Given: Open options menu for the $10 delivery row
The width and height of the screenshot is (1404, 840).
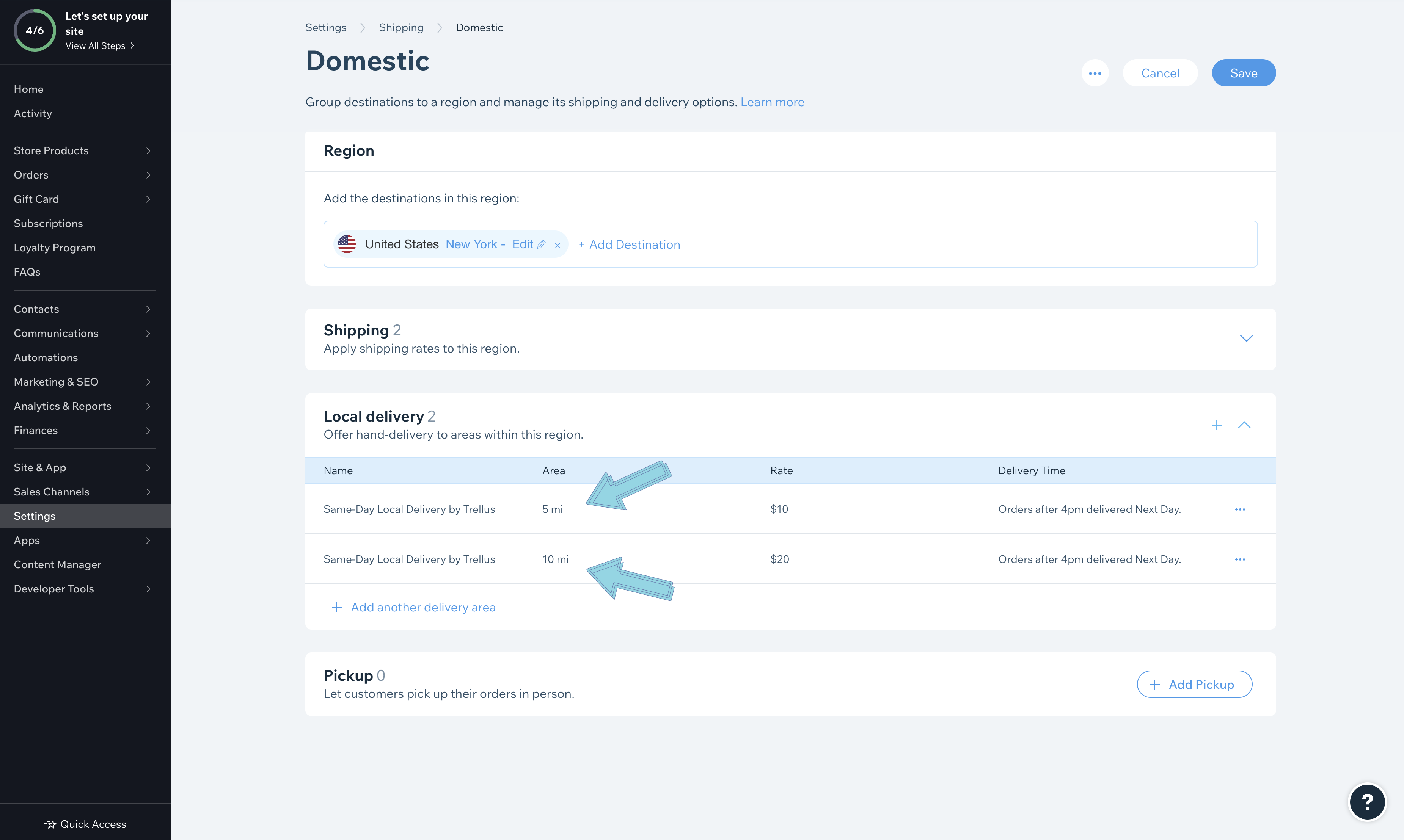Looking at the screenshot, I should coord(1240,509).
